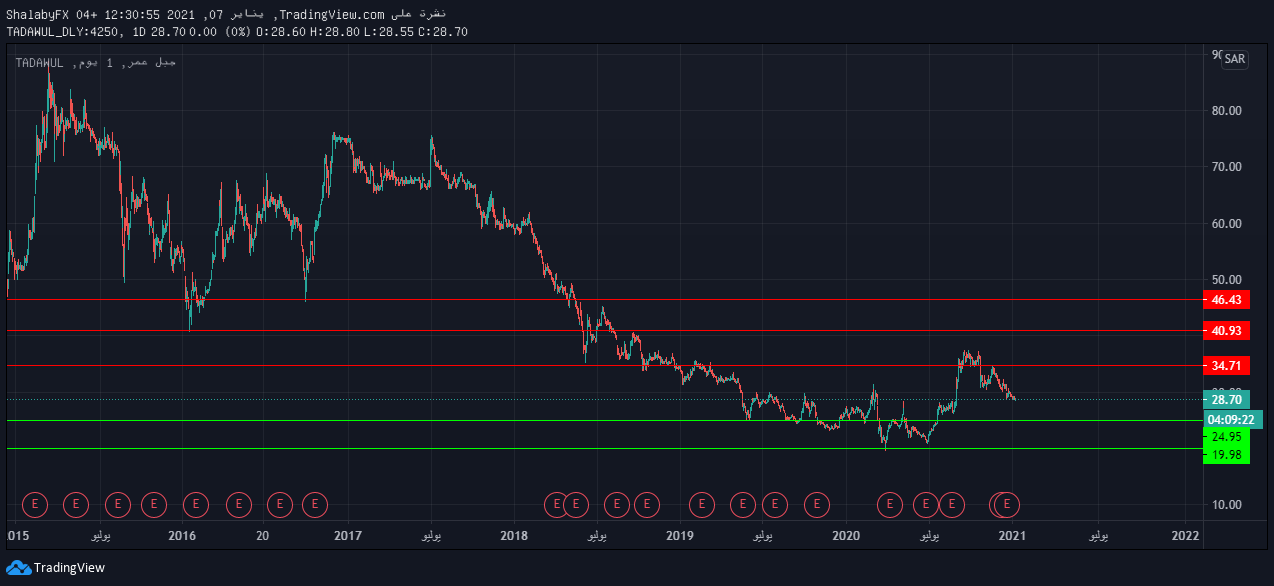Select the red 46.43 price label
This screenshot has height=586, width=1274.
[1226, 300]
